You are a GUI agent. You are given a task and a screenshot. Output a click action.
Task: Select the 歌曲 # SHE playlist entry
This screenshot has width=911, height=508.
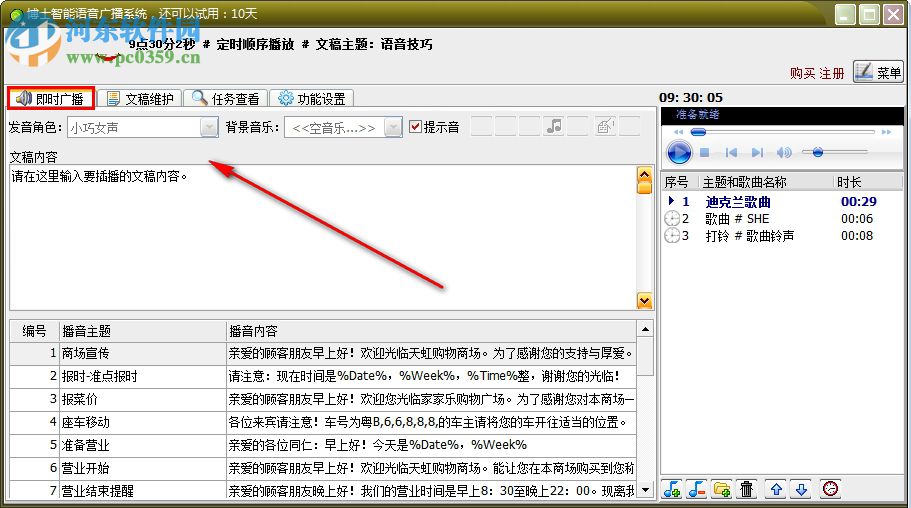[x=781, y=219]
